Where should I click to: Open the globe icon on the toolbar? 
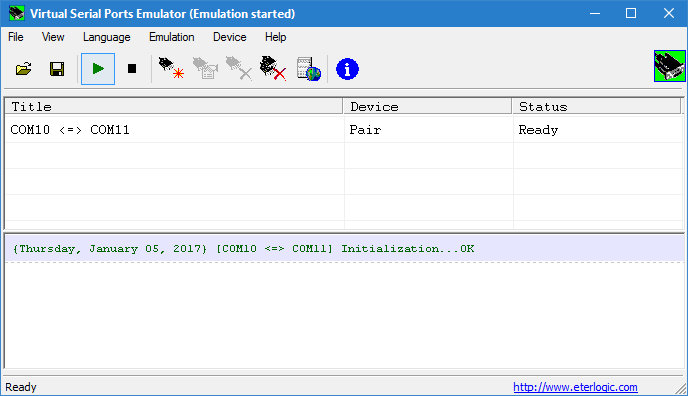(x=308, y=69)
